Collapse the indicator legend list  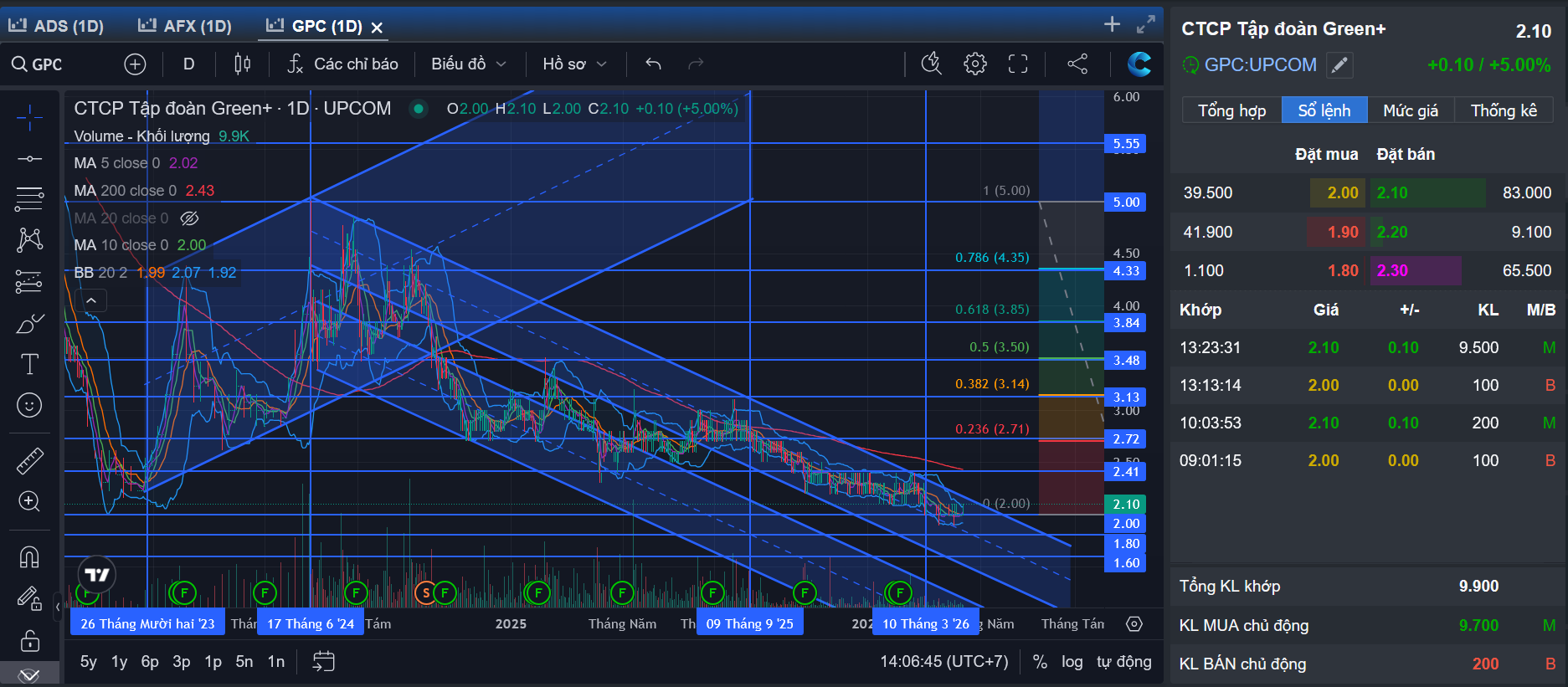[91, 300]
